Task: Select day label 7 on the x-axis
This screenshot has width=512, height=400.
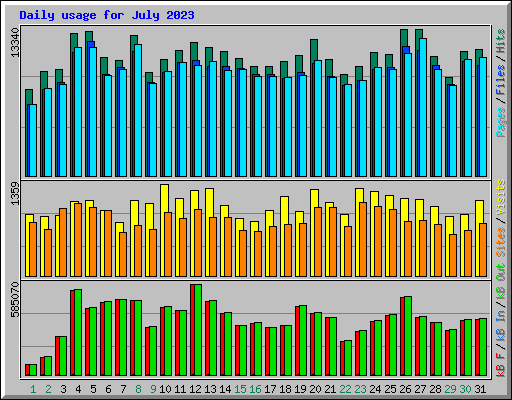Action: (x=123, y=389)
